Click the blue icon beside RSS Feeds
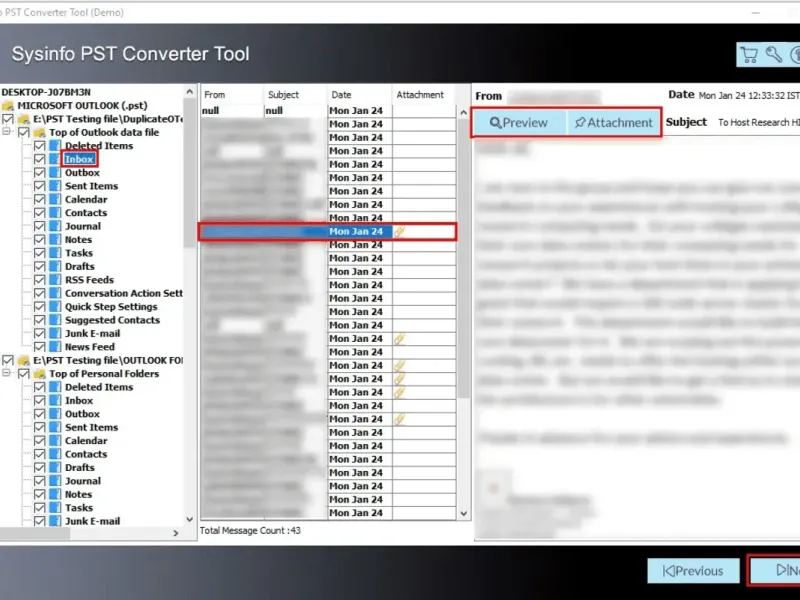This screenshot has width=800, height=600. pos(55,280)
